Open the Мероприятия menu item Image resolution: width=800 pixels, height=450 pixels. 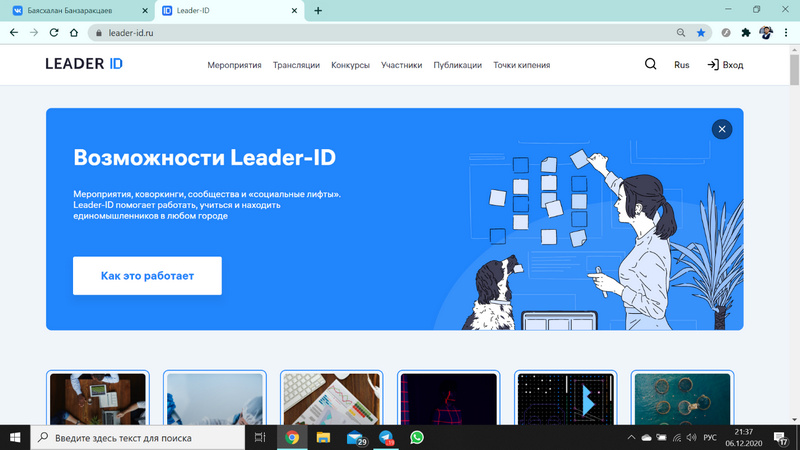(234, 65)
